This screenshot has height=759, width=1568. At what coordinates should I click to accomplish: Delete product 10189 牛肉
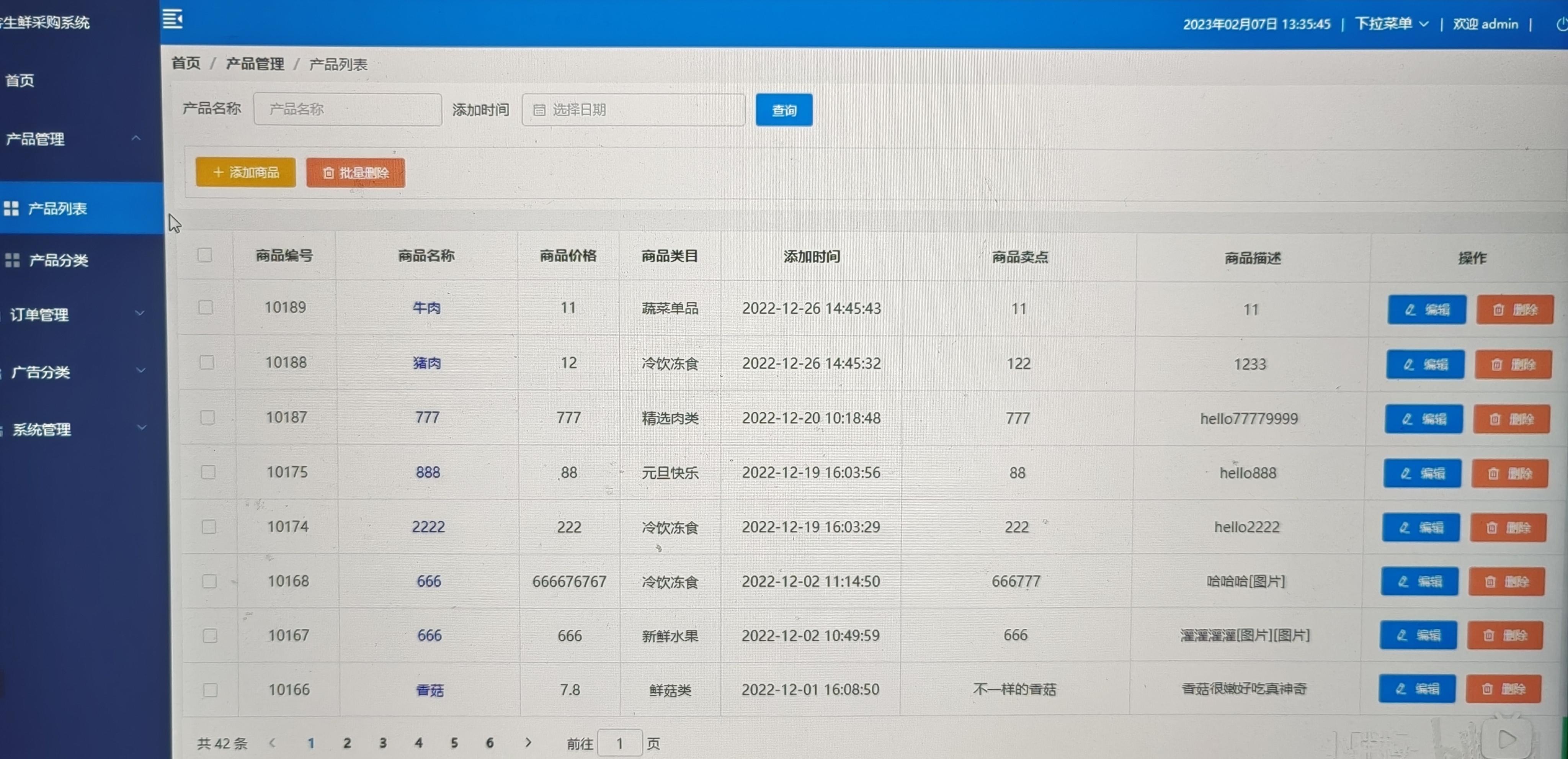point(1515,309)
